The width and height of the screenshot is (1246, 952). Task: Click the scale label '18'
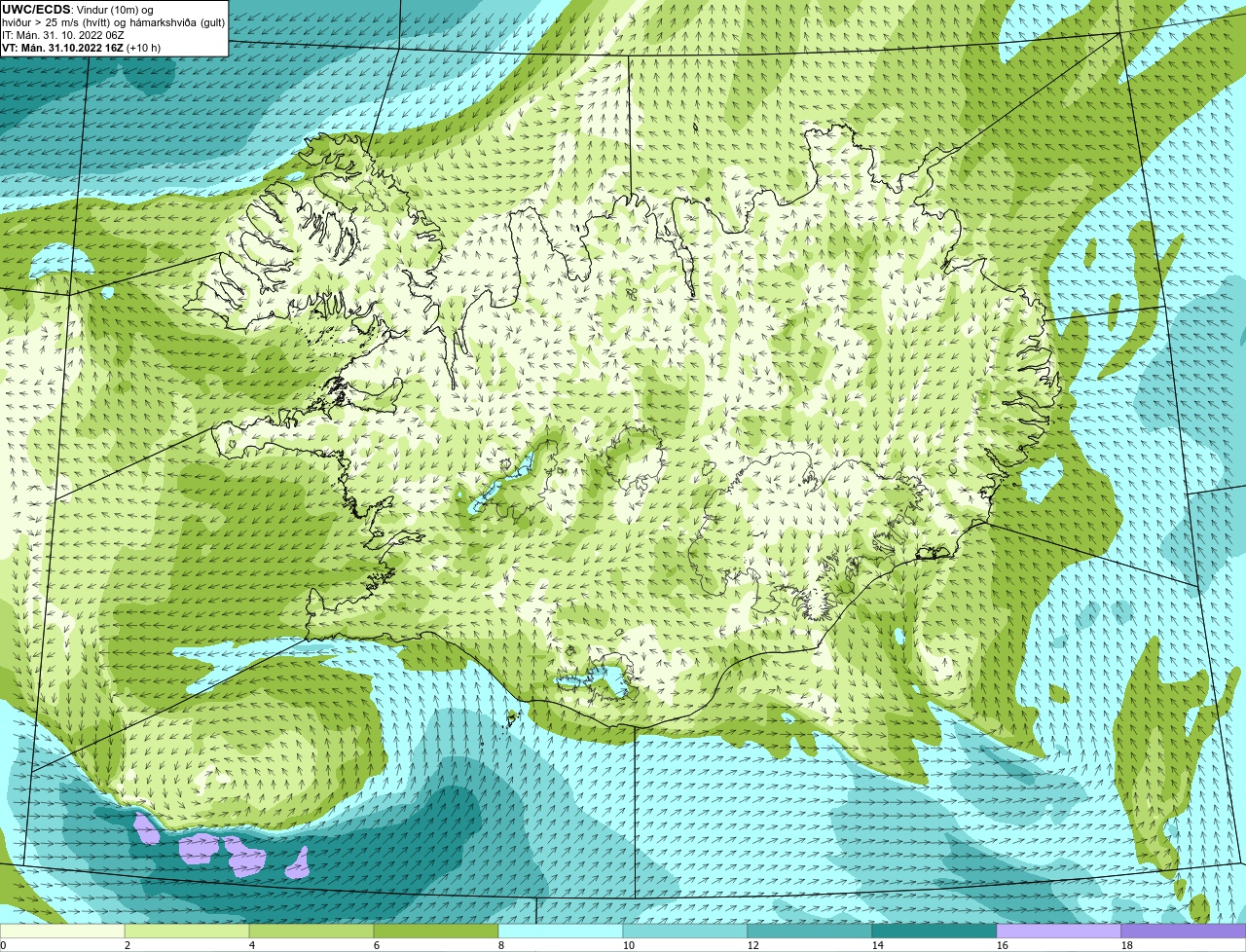coord(1127,945)
